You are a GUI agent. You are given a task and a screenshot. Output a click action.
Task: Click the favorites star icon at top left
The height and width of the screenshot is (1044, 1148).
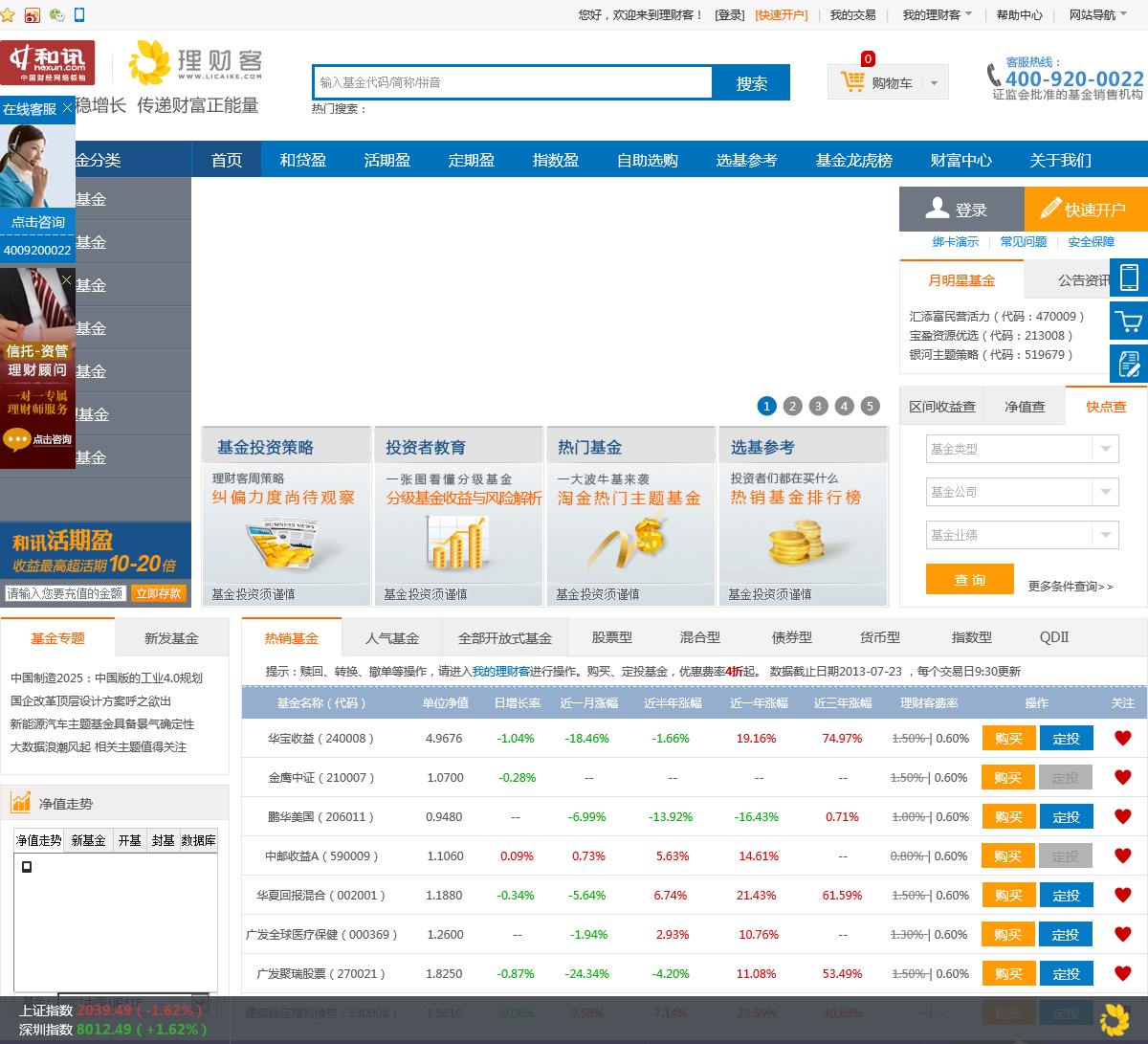pyautogui.click(x=8, y=15)
